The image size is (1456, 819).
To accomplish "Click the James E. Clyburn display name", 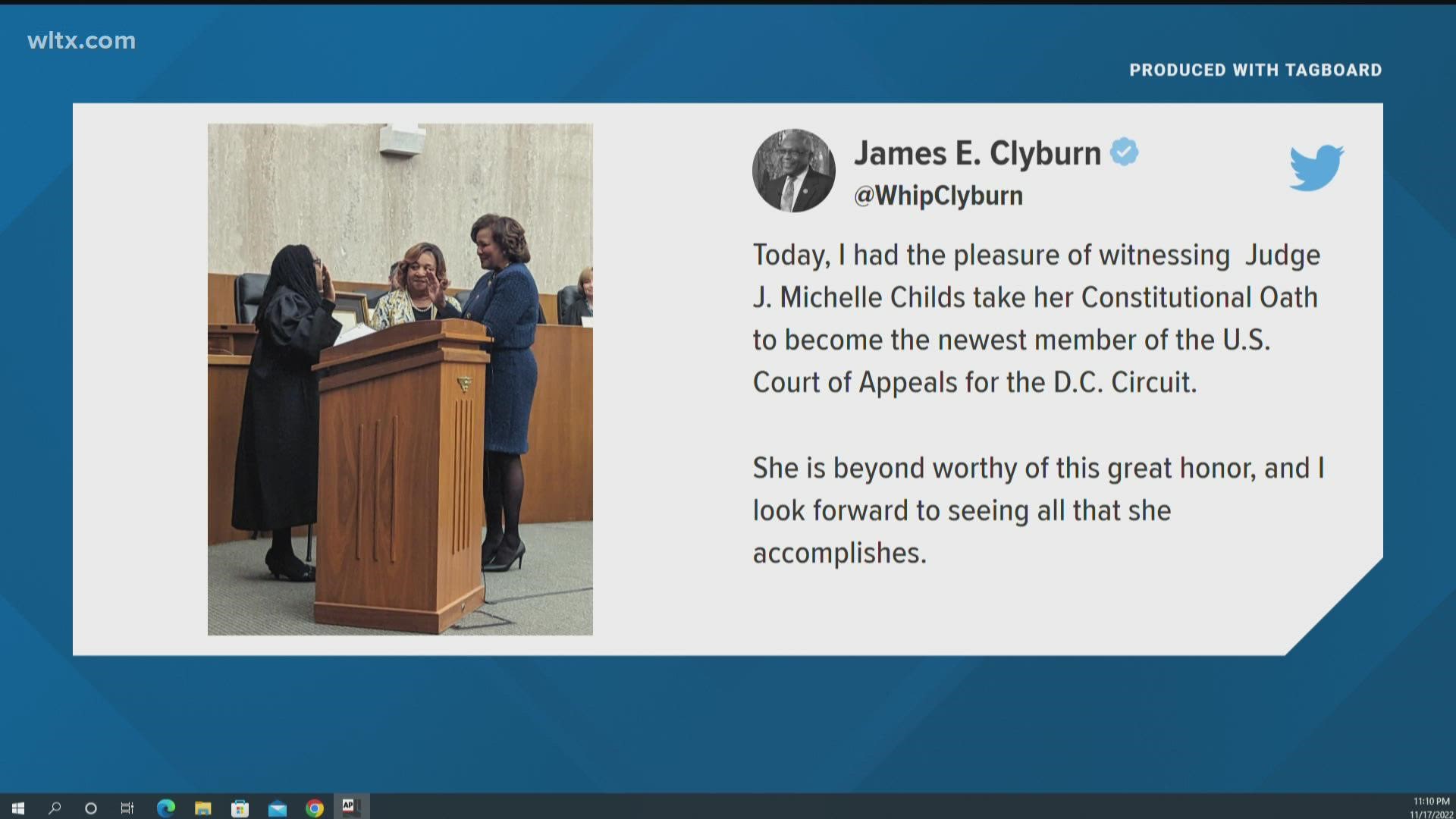I will point(977,153).
